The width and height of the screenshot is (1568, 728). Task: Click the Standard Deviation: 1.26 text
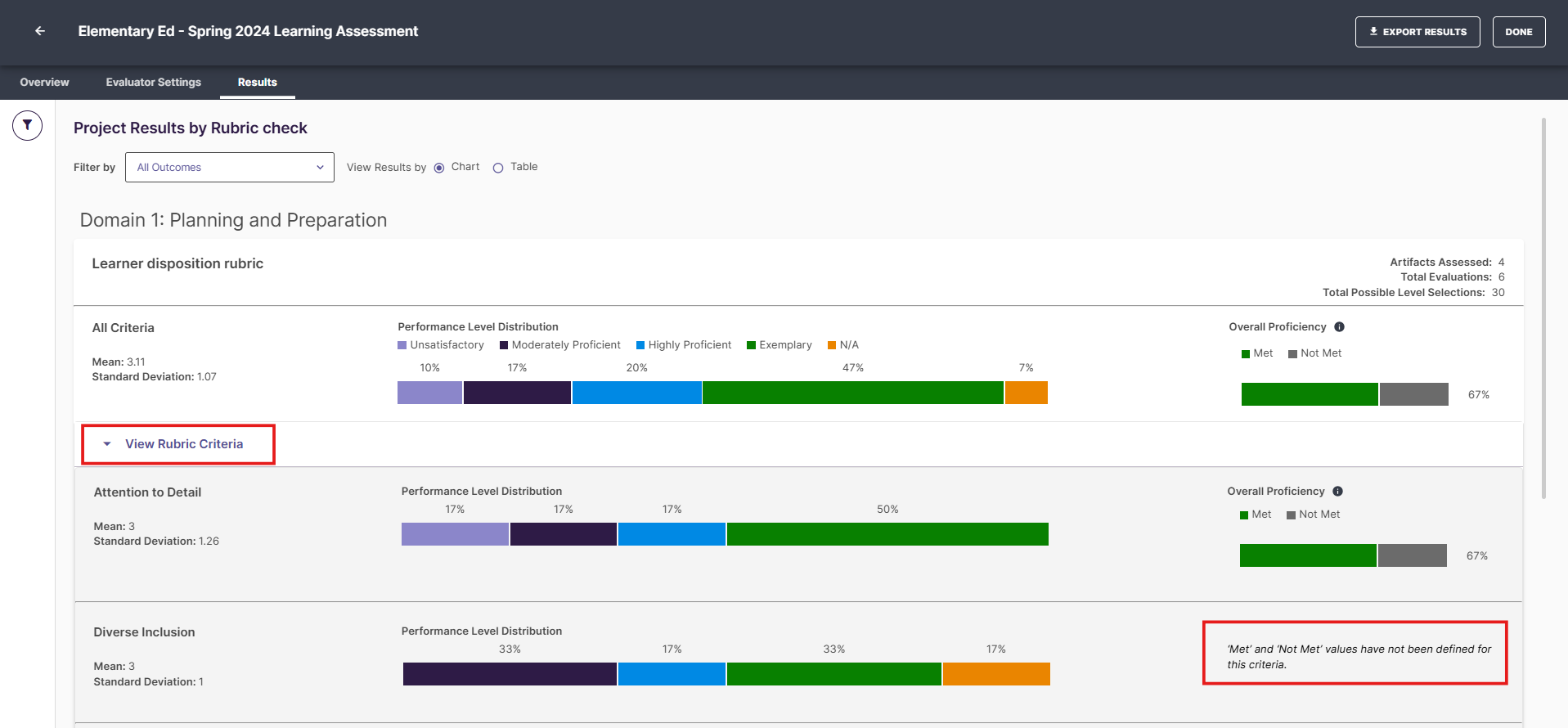point(156,542)
